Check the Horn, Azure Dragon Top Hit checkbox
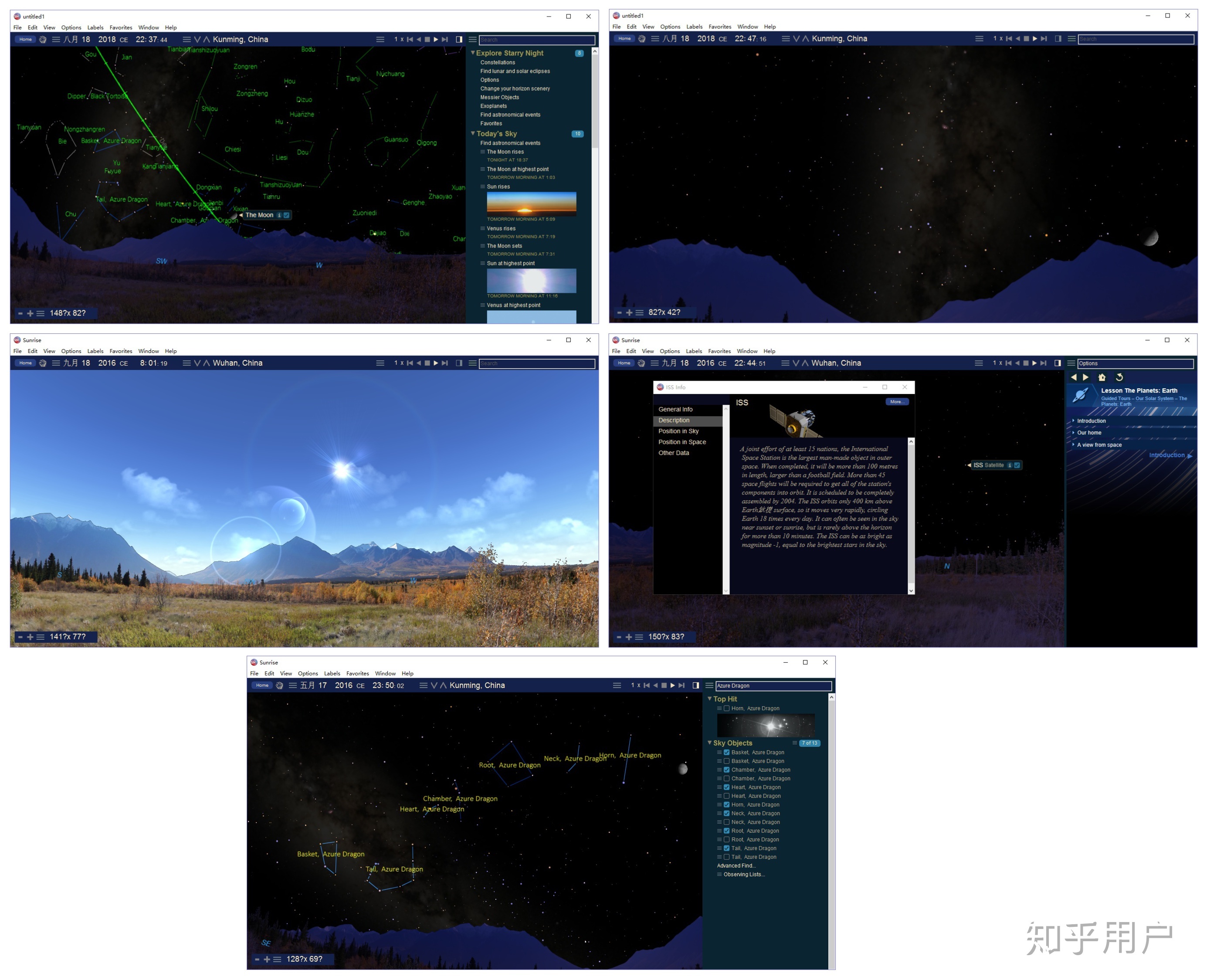Image resolution: width=1207 pixels, height=980 pixels. click(726, 709)
